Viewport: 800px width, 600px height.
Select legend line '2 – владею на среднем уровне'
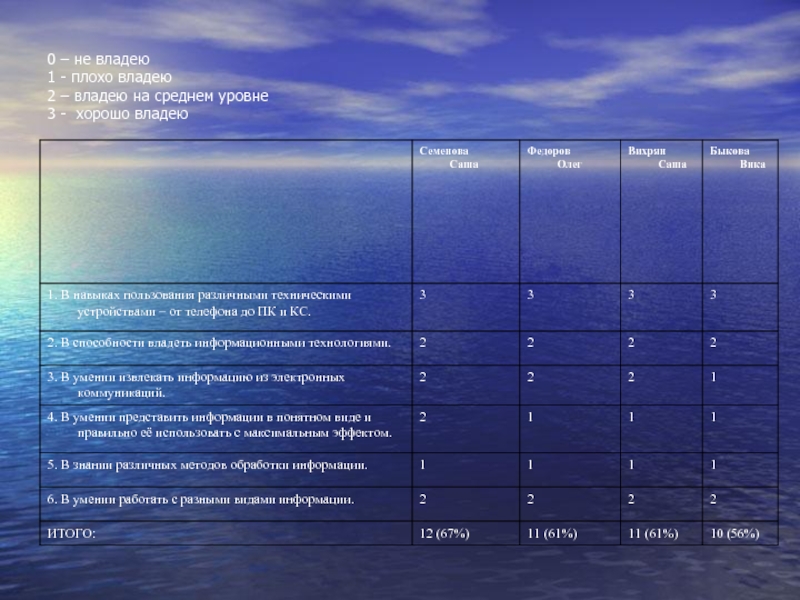(158, 96)
